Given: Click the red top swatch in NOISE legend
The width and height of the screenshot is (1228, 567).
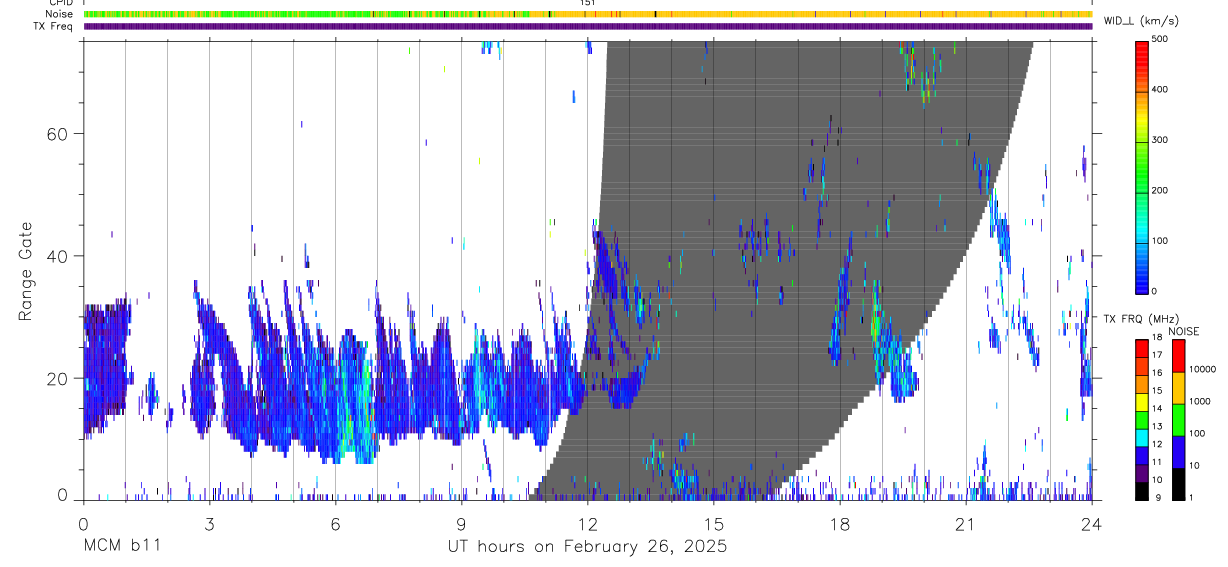Looking at the screenshot, I should point(1178,356).
